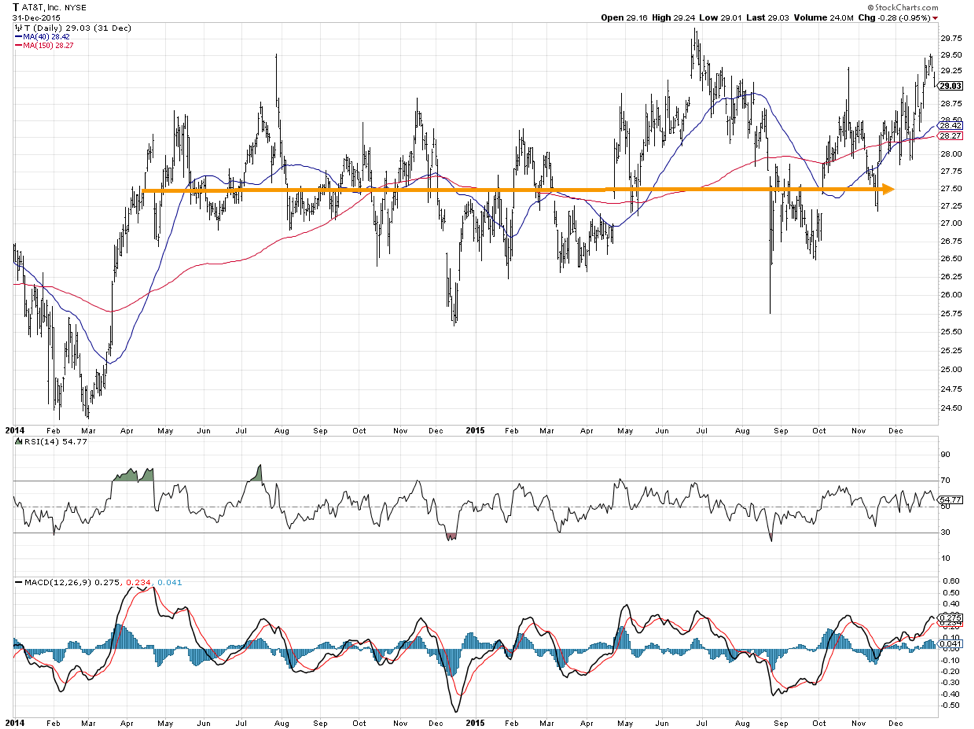Click the 29.75 price axis label
974x729 pixels.
(x=951, y=38)
